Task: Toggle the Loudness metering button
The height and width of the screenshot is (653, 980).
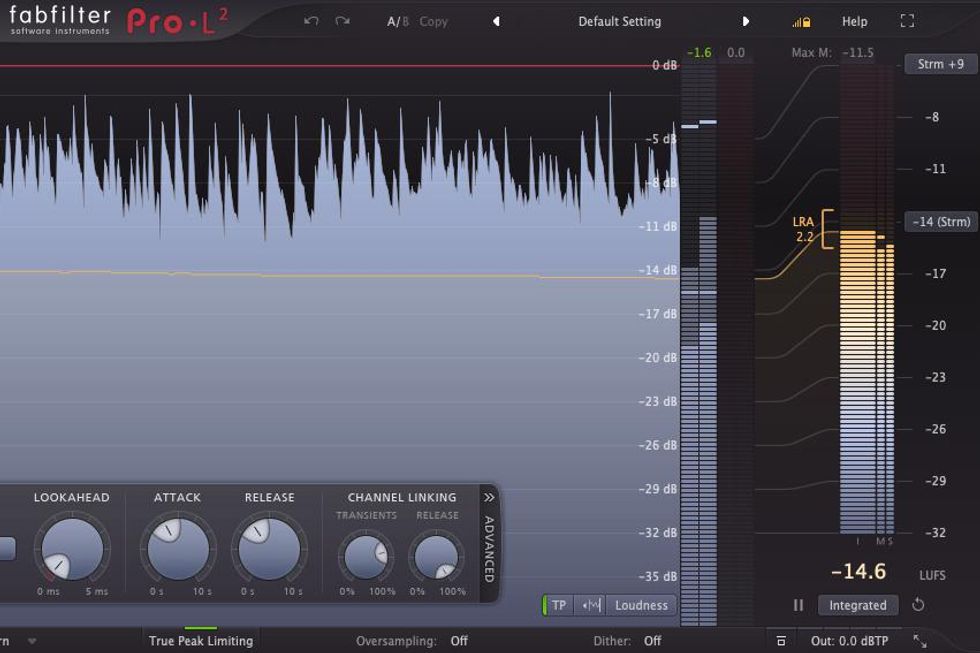Action: point(641,605)
